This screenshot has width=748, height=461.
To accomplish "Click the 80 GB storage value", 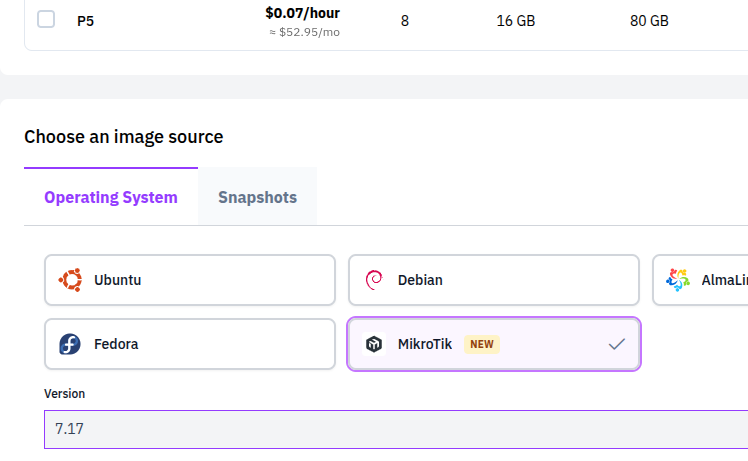I will tap(649, 21).
